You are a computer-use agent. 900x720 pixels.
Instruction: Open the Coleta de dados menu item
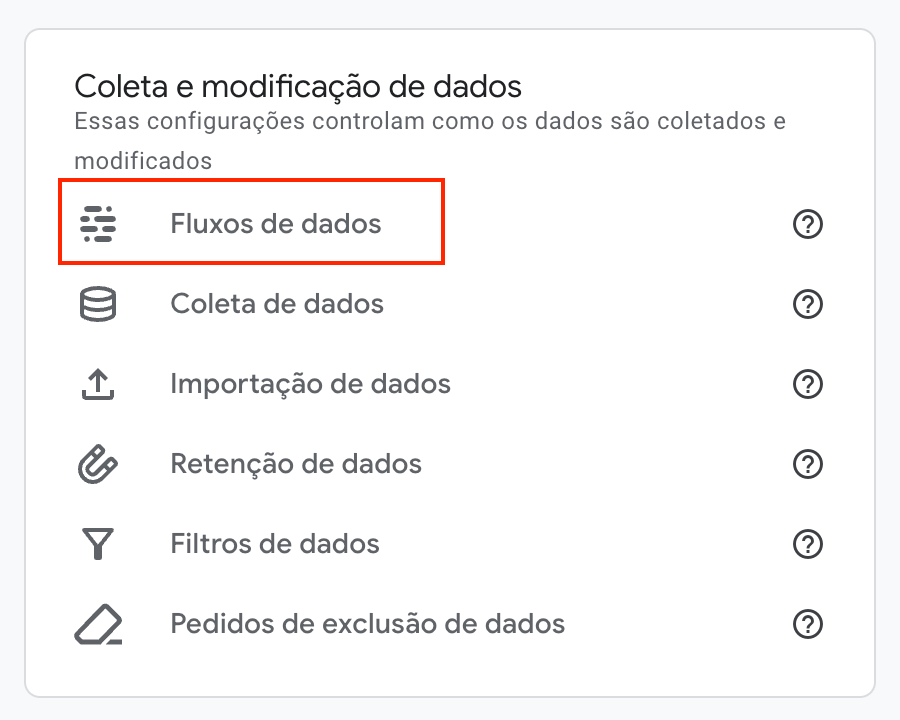coord(277,304)
